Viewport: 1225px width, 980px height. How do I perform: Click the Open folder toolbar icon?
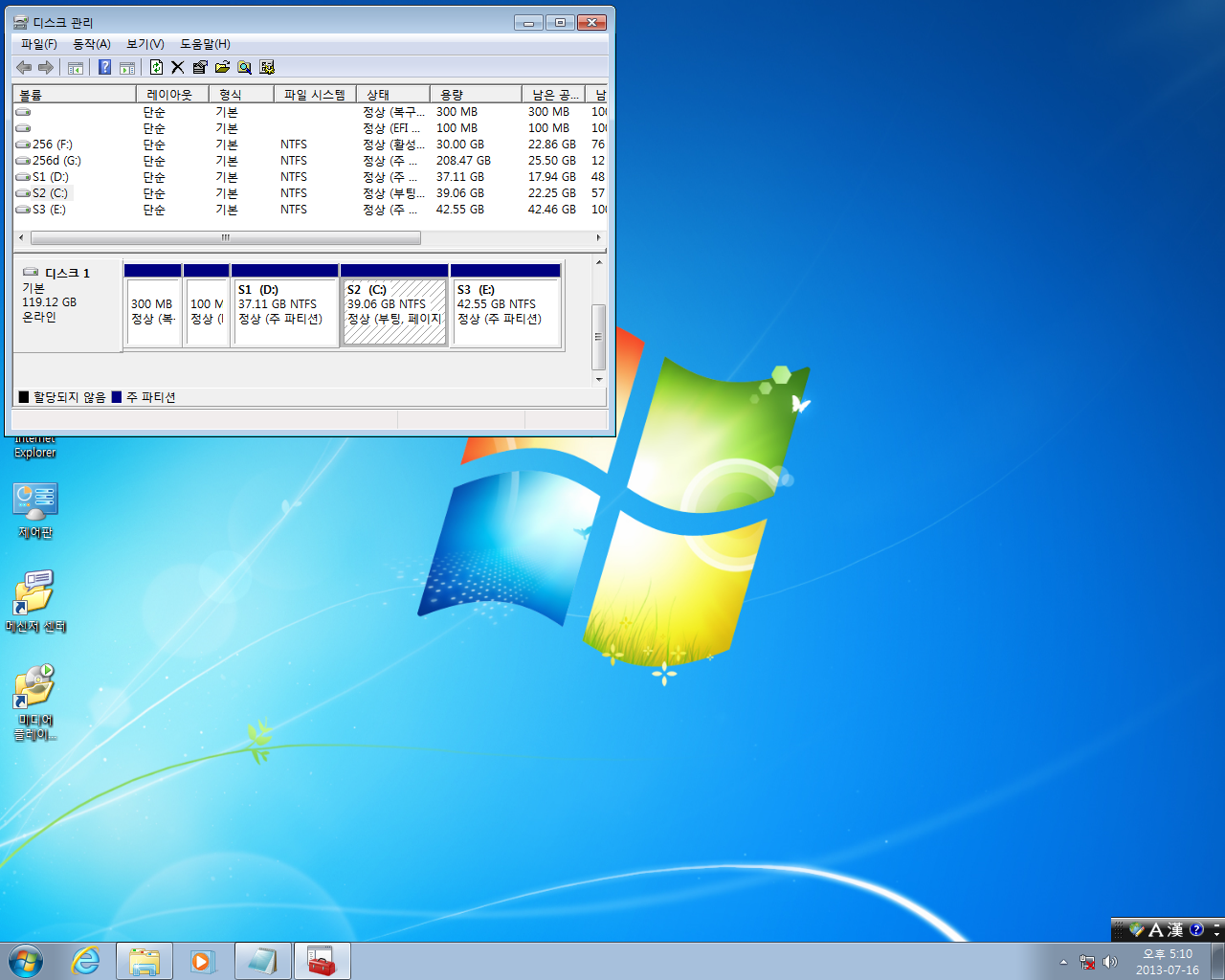pos(222,67)
